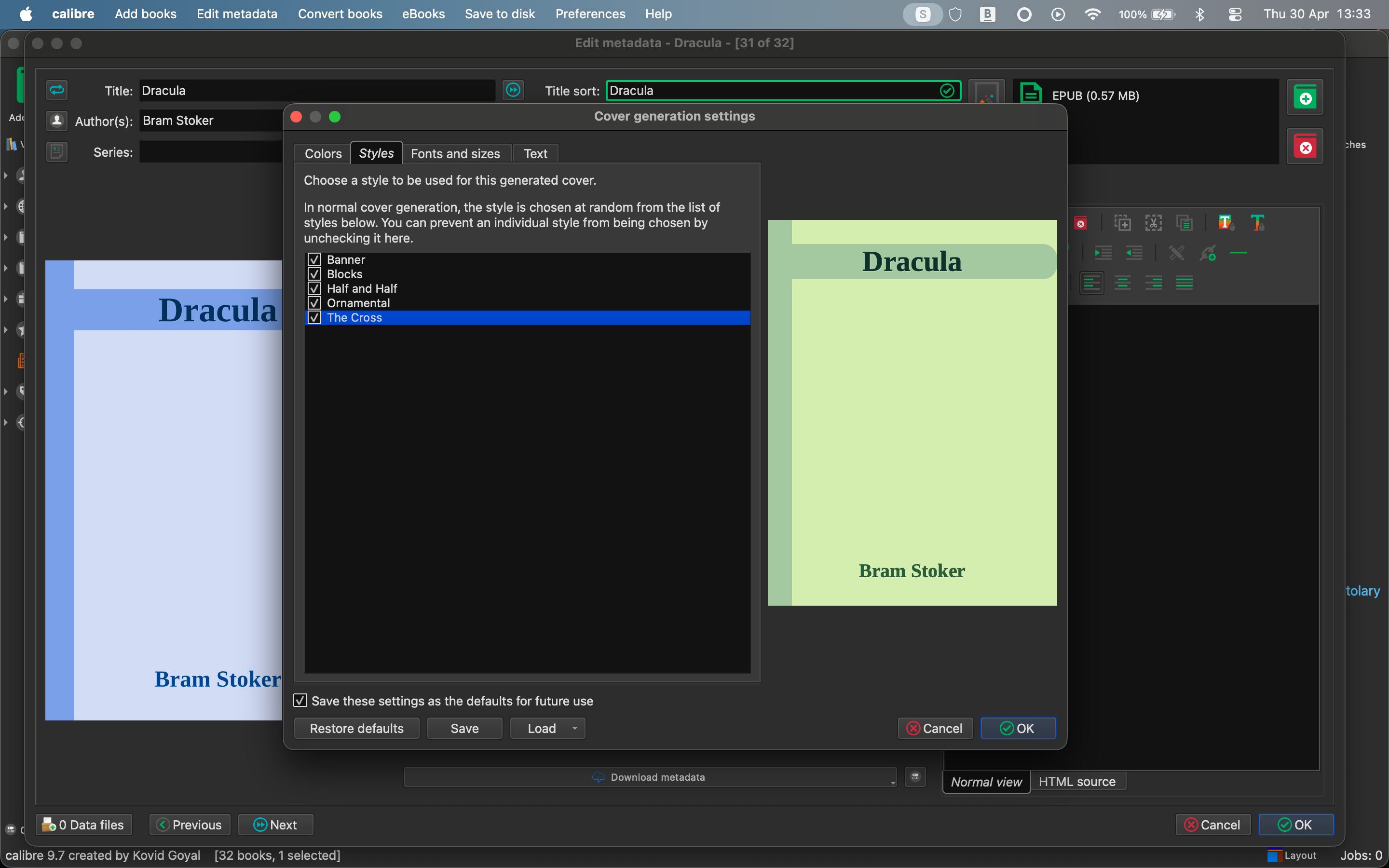Viewport: 1389px width, 868px height.
Task: Uncheck the Half and Half style checkbox
Action: pos(314,288)
